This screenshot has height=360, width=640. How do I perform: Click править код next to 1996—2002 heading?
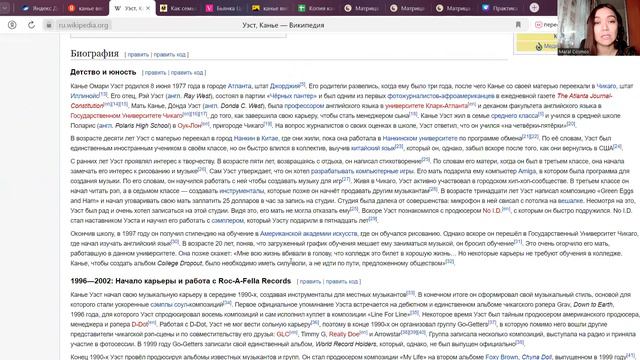tap(342, 282)
